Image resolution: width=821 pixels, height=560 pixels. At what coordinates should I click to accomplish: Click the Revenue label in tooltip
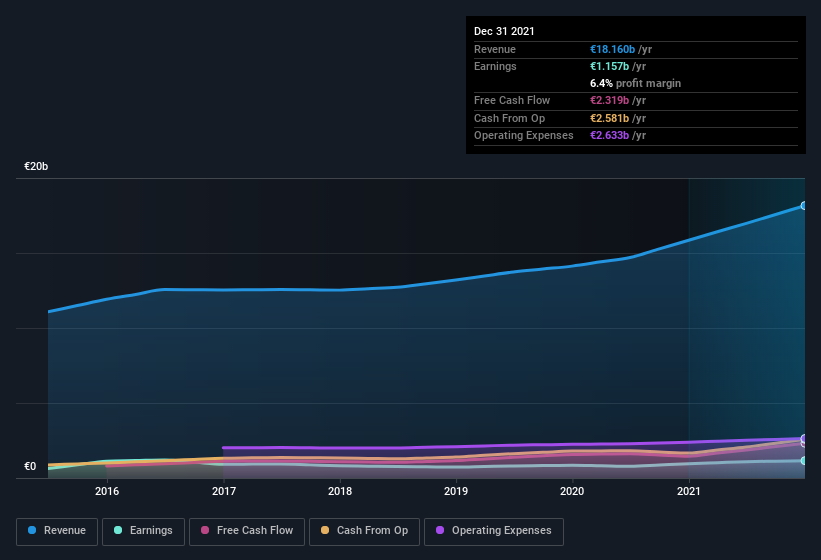pos(495,49)
